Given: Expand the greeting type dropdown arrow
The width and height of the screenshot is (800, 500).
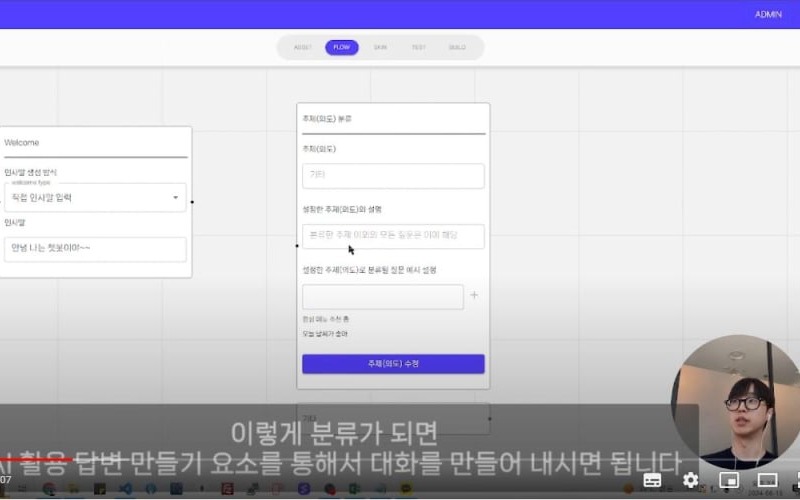Looking at the screenshot, I should point(176,198).
